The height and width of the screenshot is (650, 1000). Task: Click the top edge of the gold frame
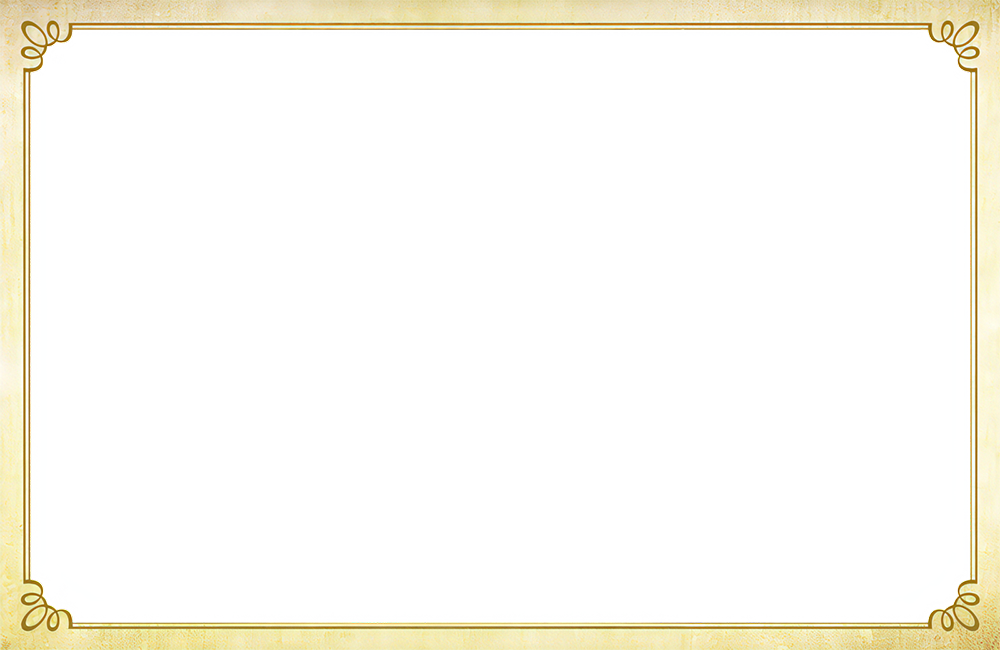[500, 27]
